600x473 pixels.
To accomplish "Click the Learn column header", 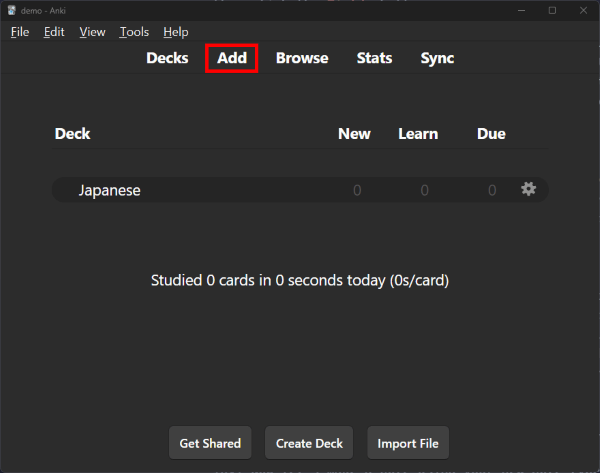I will [418, 134].
